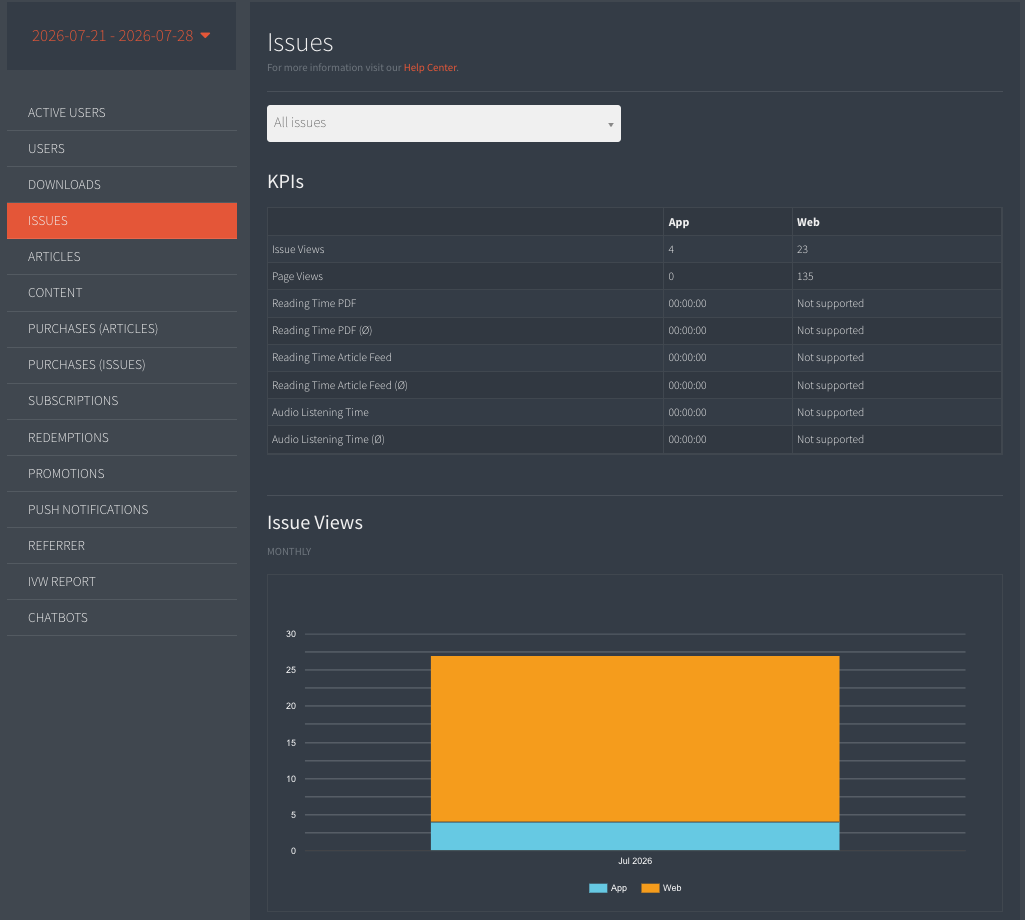This screenshot has width=1025, height=920.
Task: Open Redemptions in sidebar
Action: 122,437
